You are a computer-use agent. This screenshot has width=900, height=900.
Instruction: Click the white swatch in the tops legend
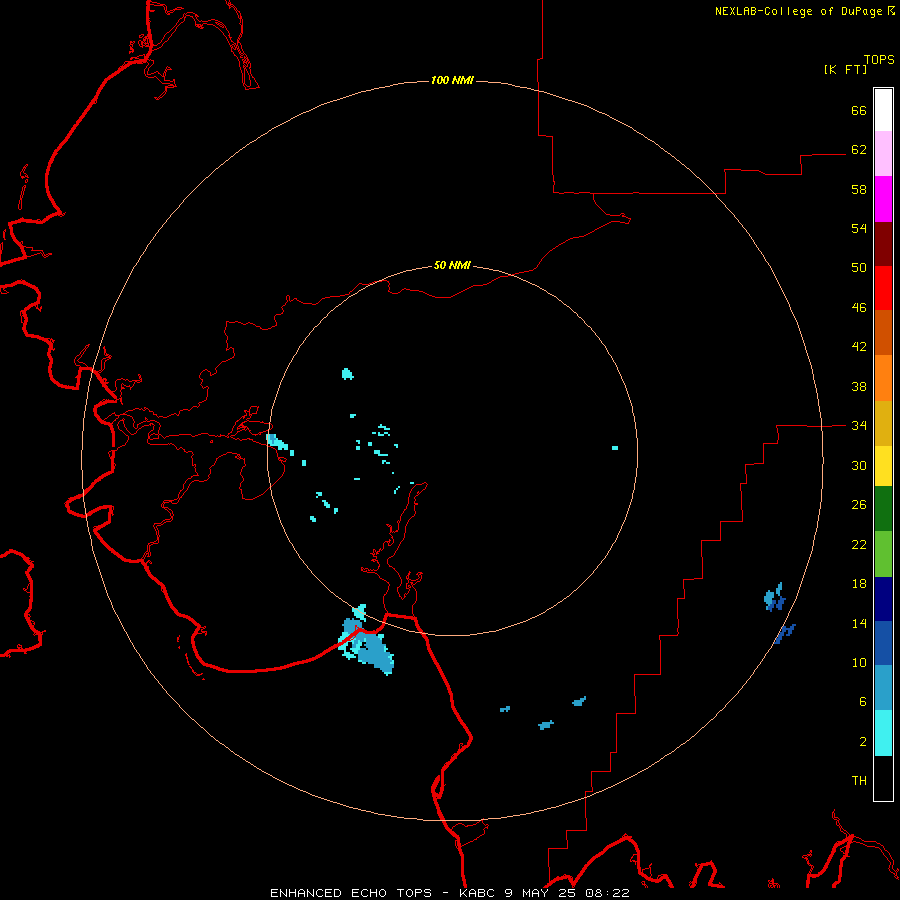pyautogui.click(x=883, y=110)
